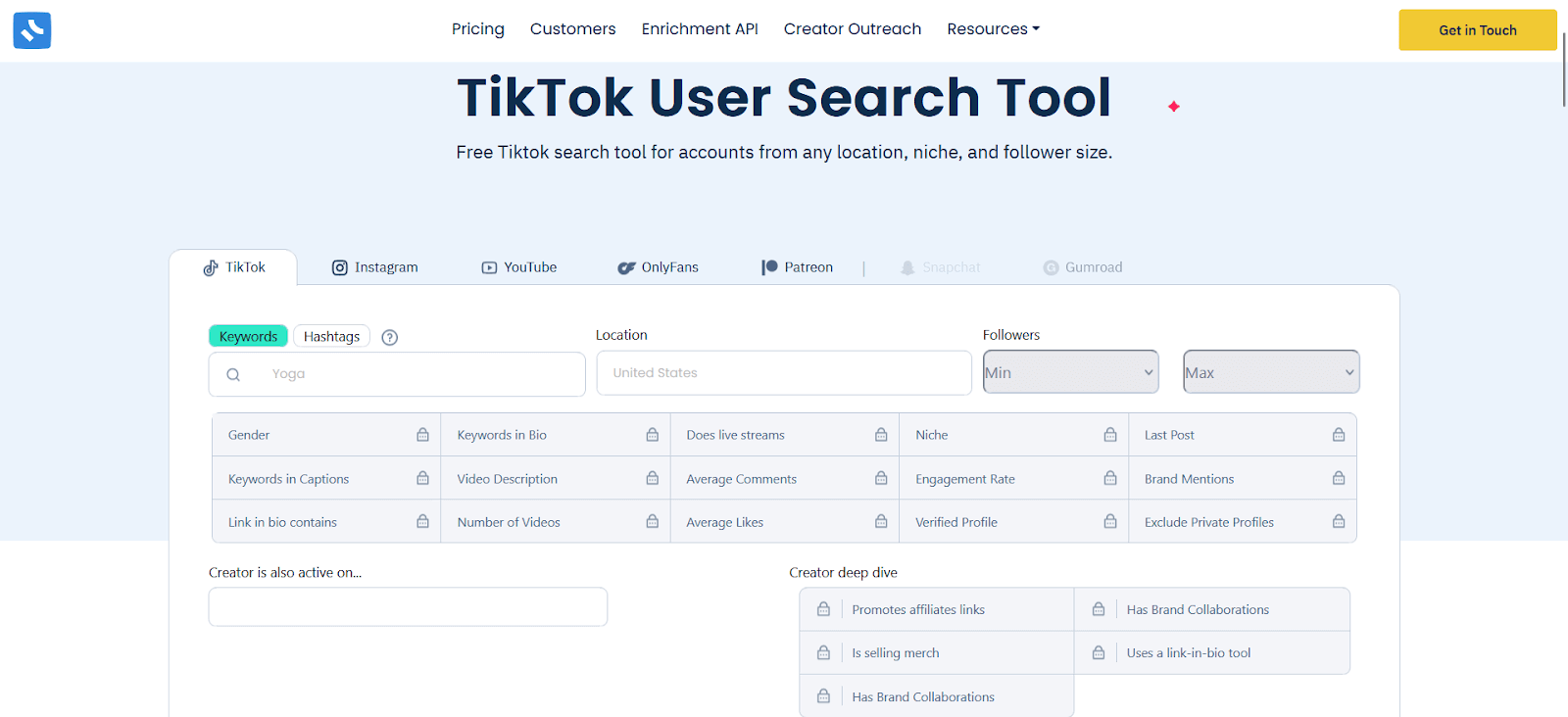Switch to Hashtags search mode

click(331, 336)
